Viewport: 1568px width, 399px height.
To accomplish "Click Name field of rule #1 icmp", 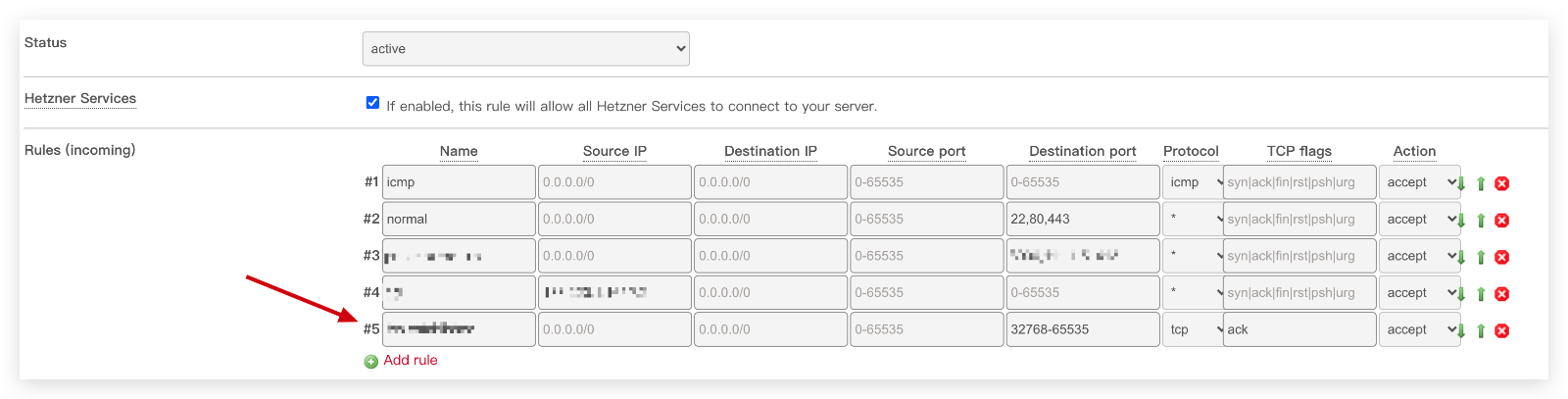I will point(459,182).
